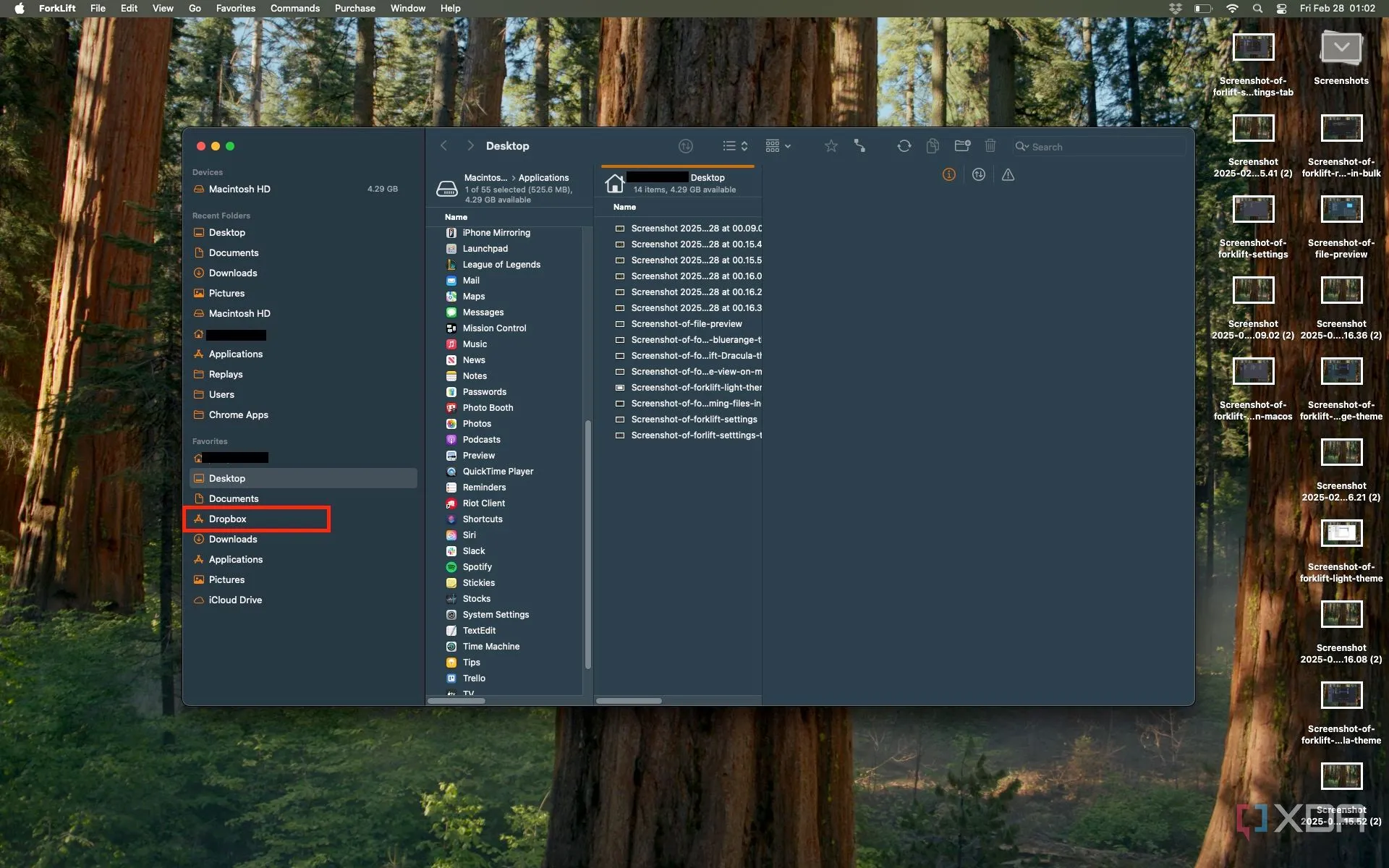Open the Favorites menu in menu bar
The height and width of the screenshot is (868, 1389).
click(235, 8)
